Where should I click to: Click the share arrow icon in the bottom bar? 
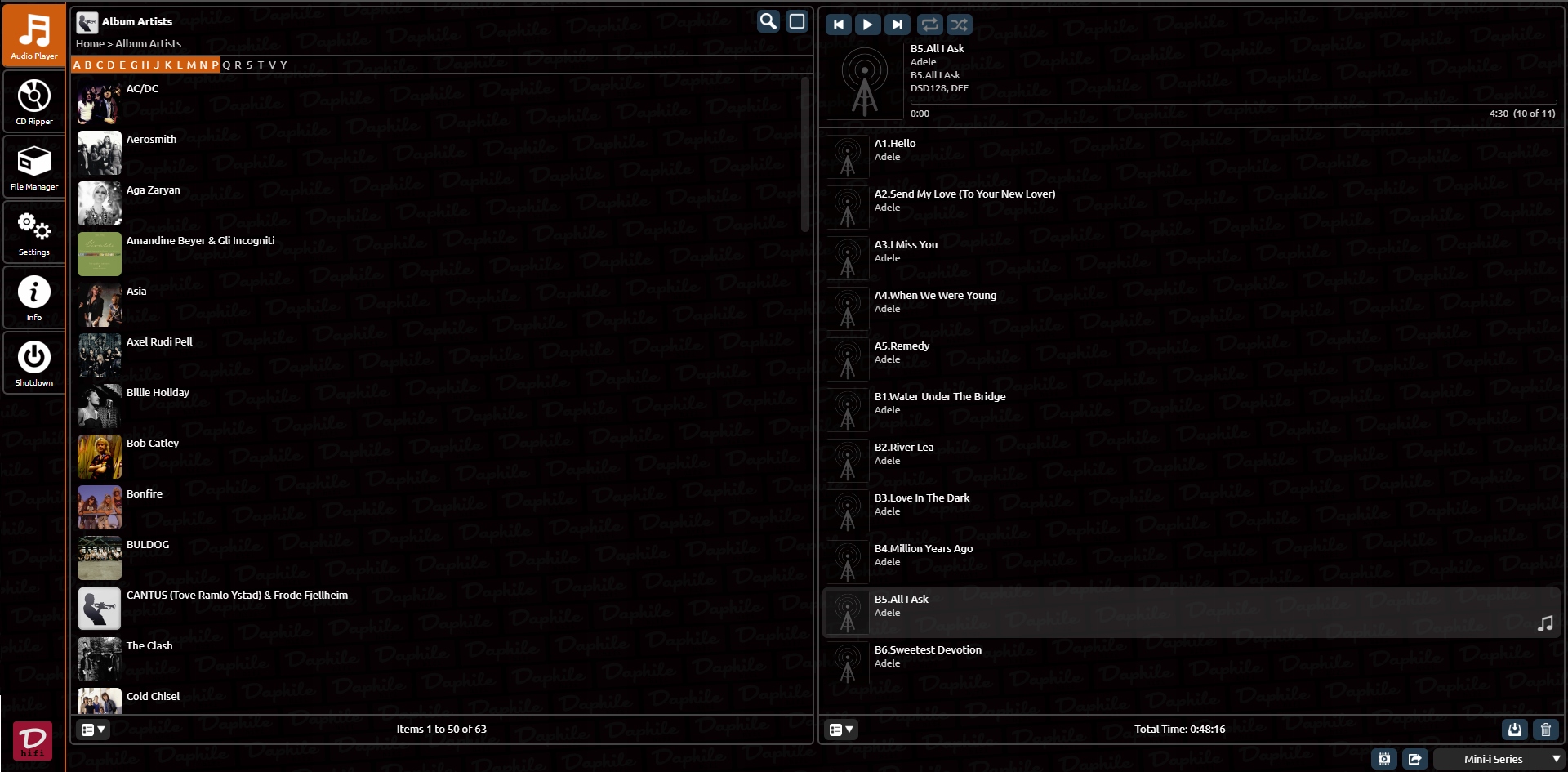(1415, 759)
